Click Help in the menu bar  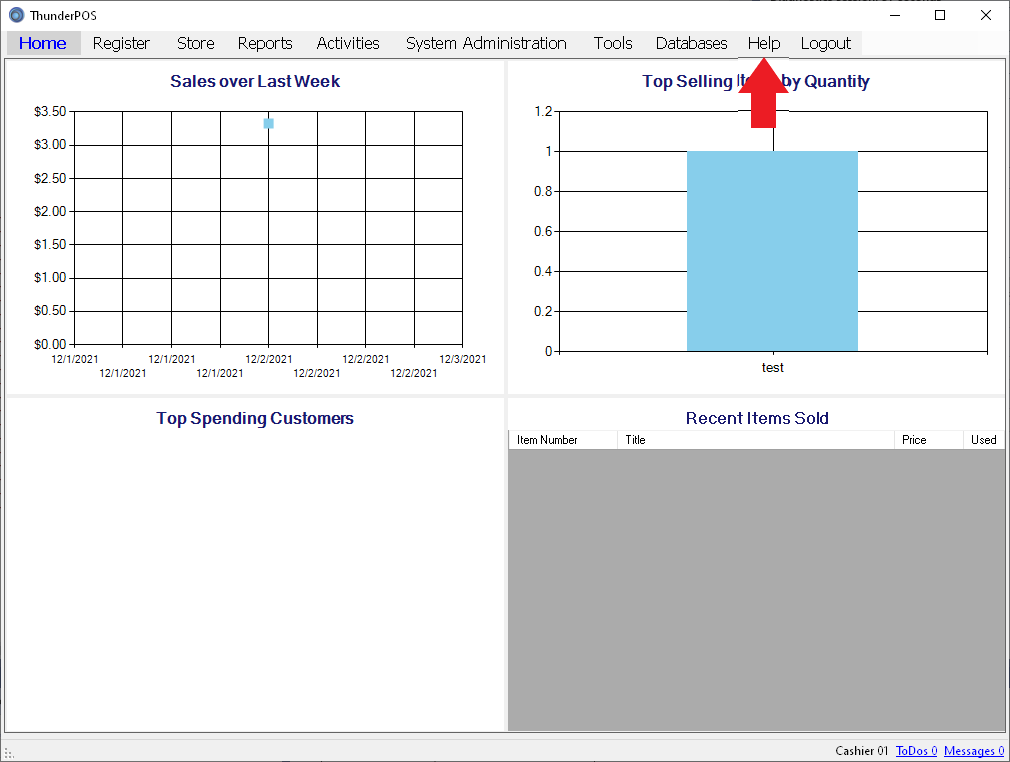pos(764,43)
